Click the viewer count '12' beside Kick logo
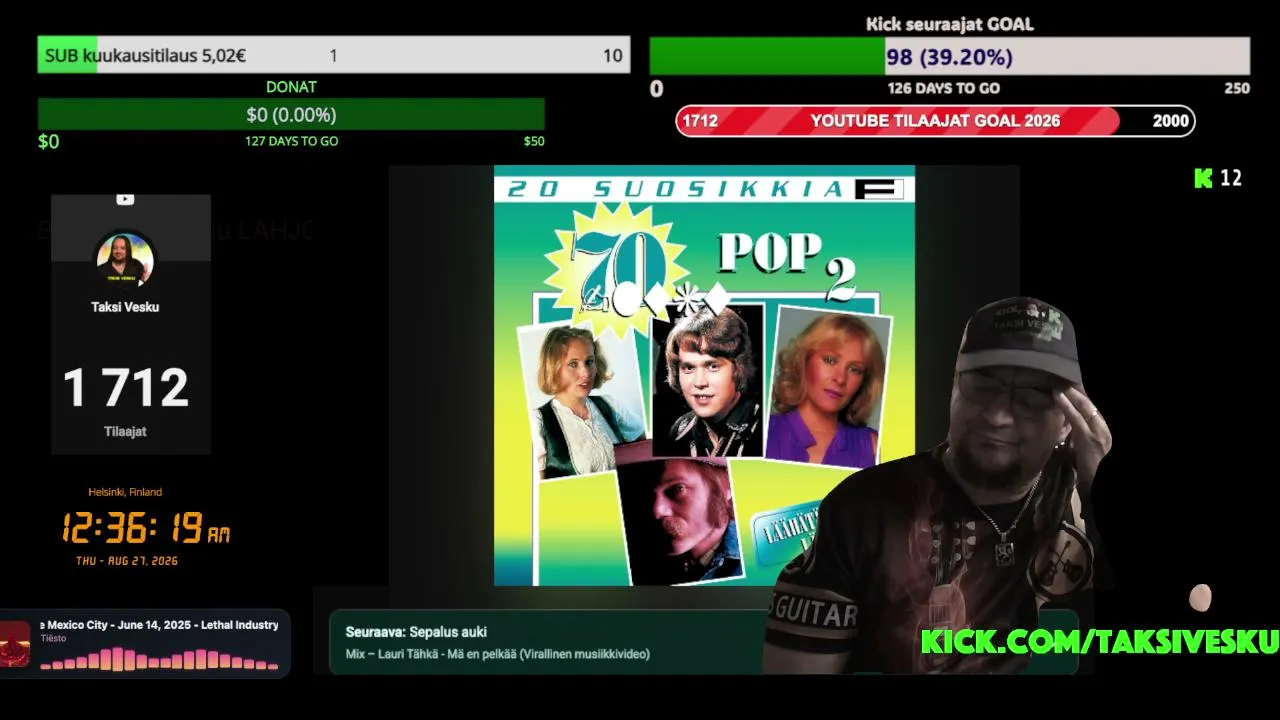Screen dimensions: 1280x720 click(1231, 178)
